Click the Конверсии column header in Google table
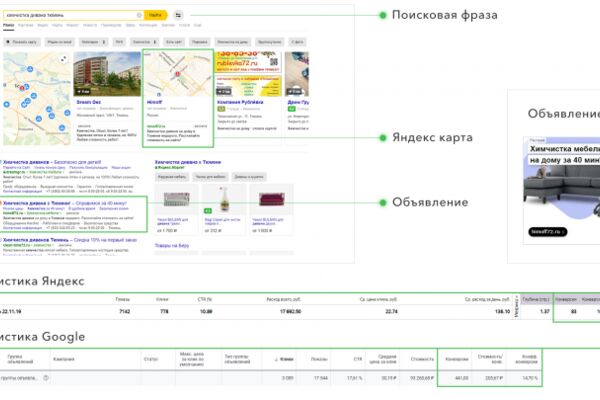This screenshot has height=400, width=600. (457, 359)
